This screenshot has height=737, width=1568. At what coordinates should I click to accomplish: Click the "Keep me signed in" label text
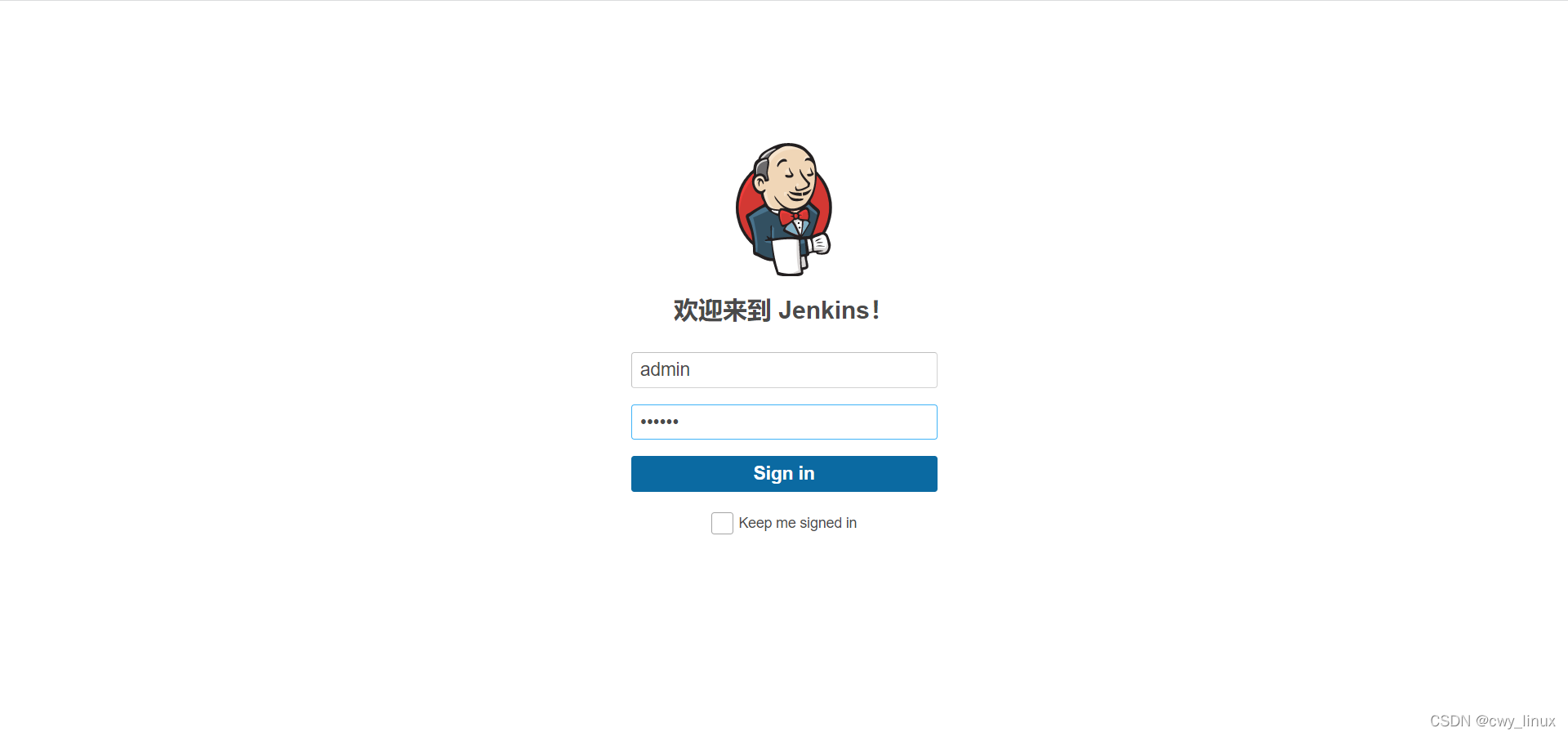click(798, 523)
